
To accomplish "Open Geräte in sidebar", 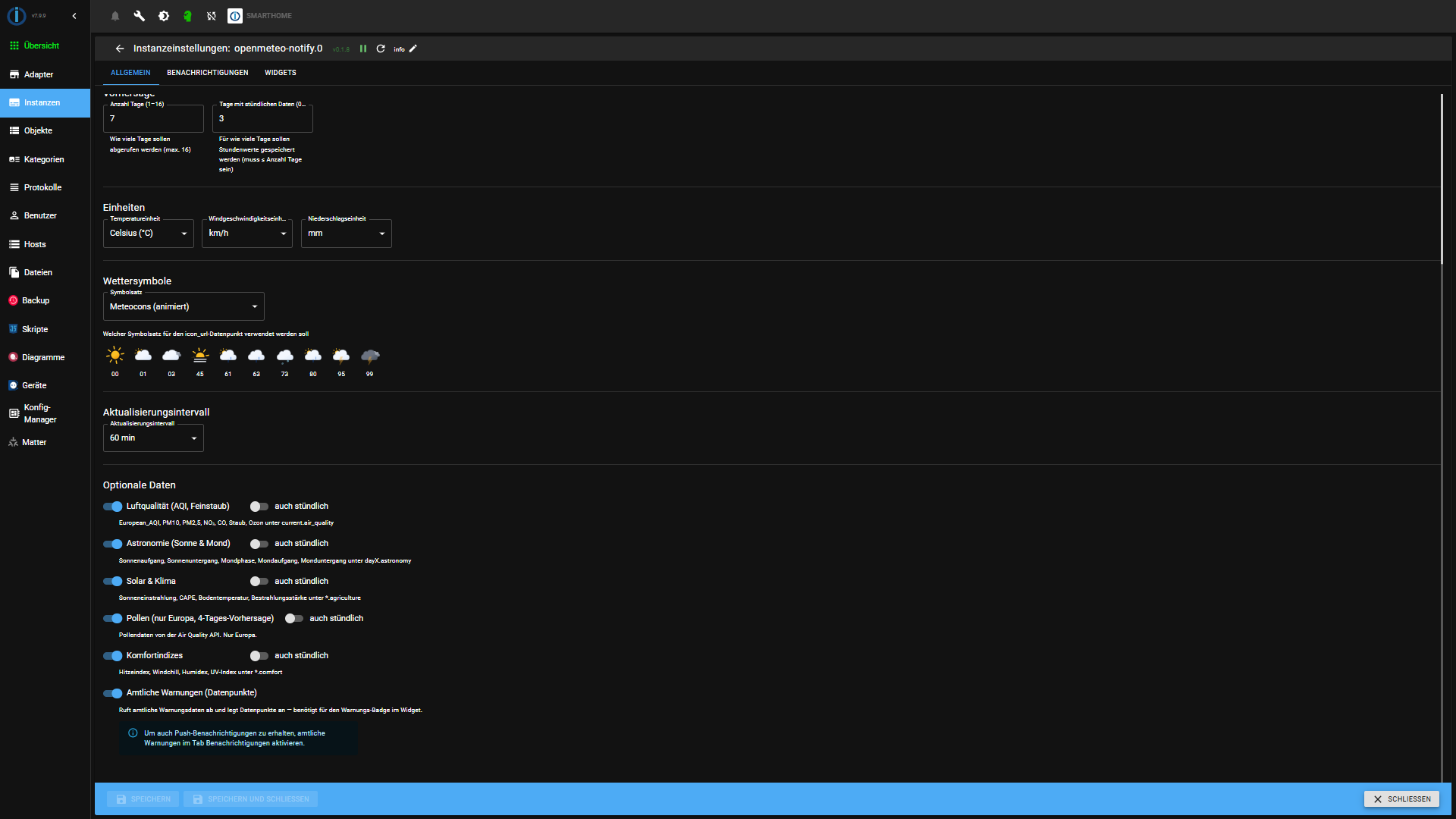I will (x=45, y=385).
